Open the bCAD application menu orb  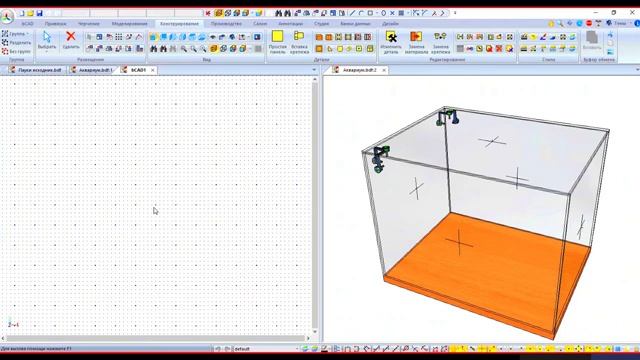pos(7,17)
